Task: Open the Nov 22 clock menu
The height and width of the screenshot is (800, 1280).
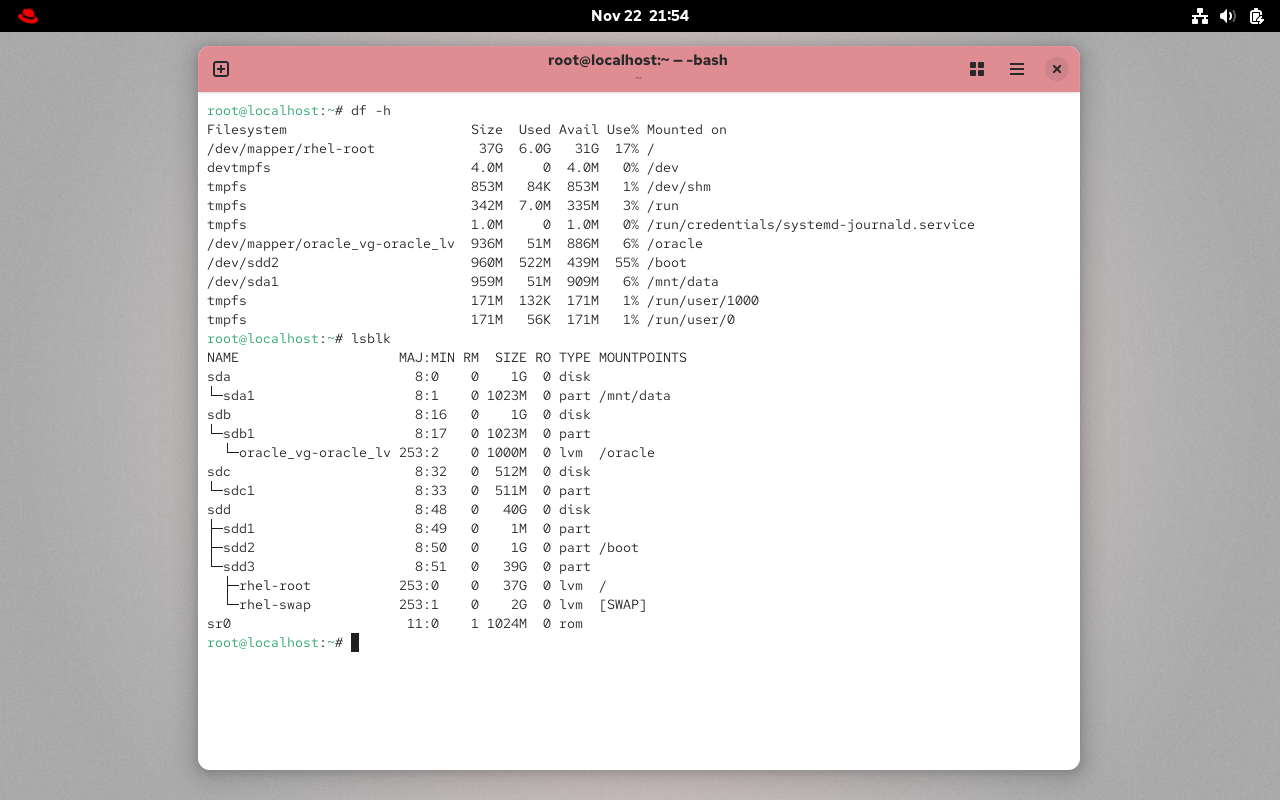Action: coord(640,15)
